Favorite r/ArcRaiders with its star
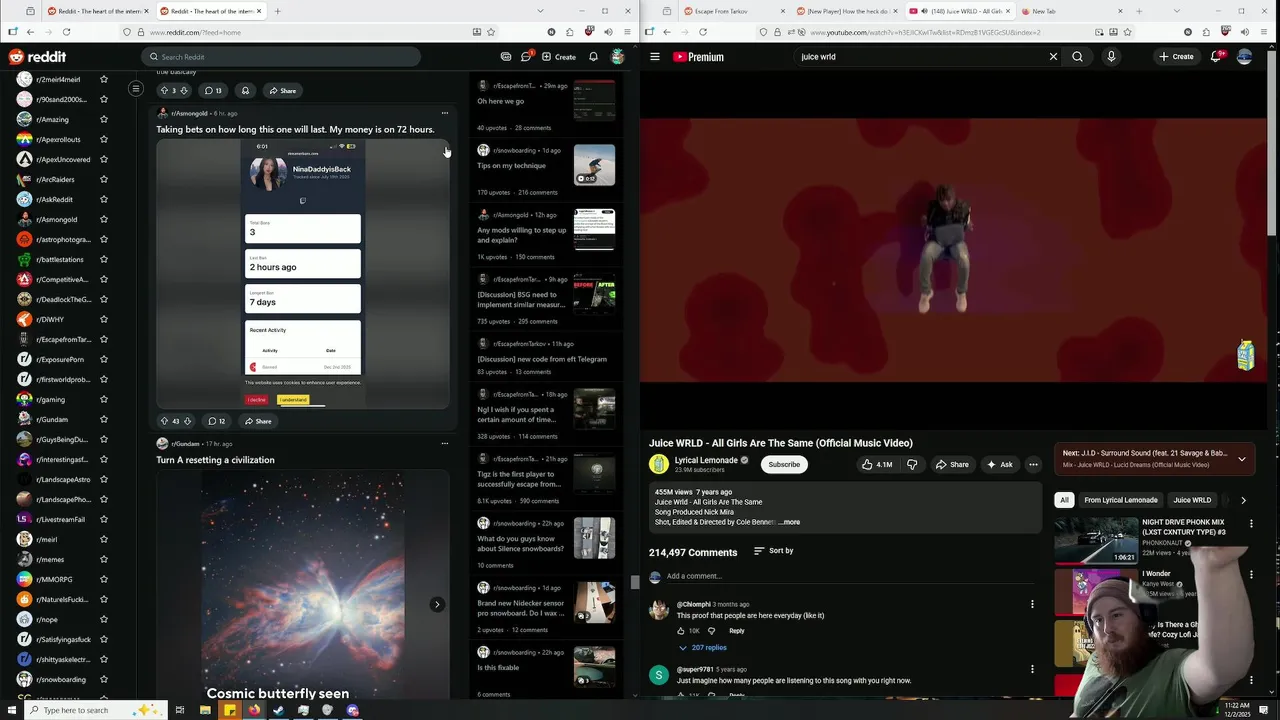 point(104,180)
